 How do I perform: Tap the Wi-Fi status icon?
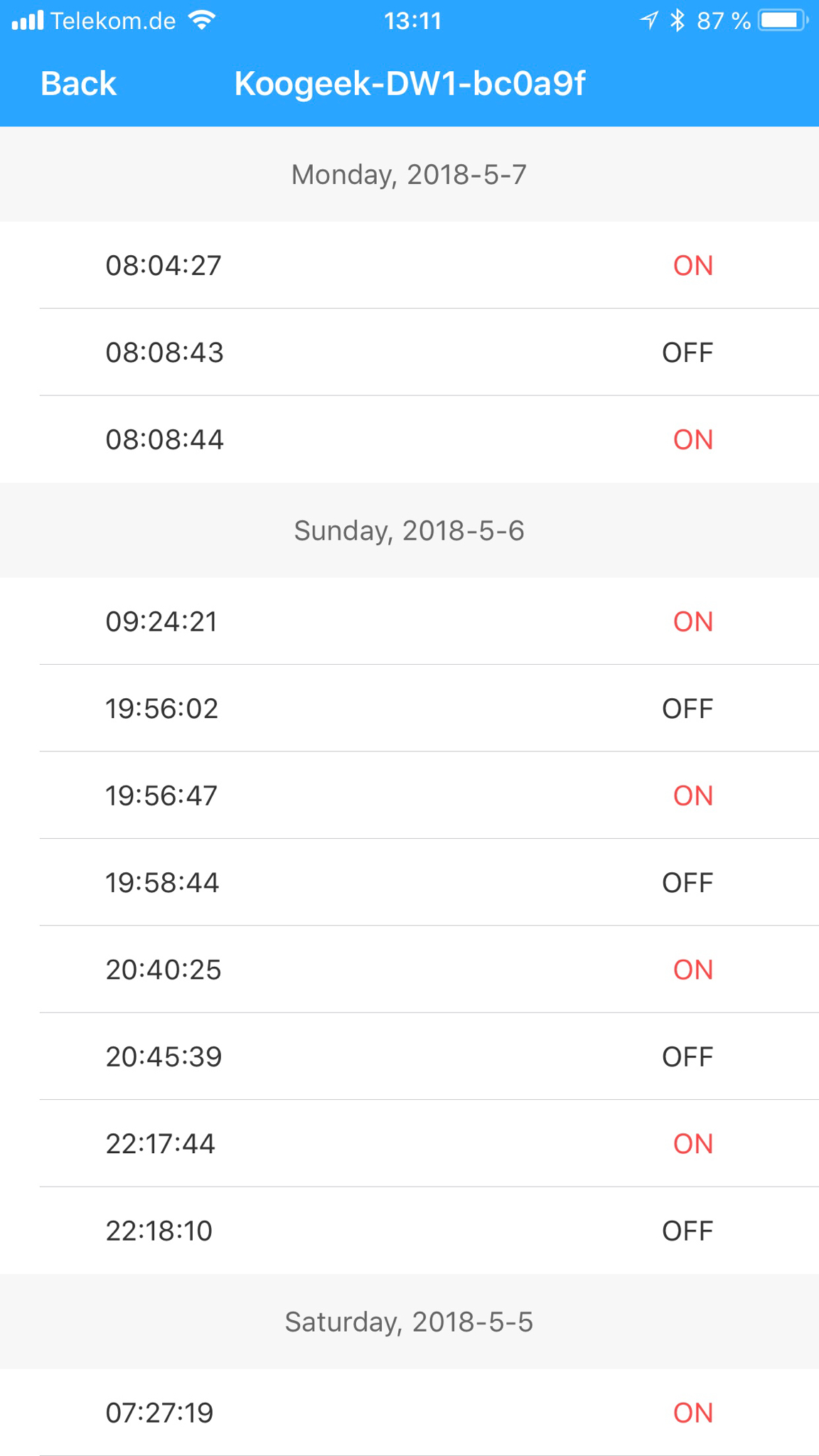[203, 21]
